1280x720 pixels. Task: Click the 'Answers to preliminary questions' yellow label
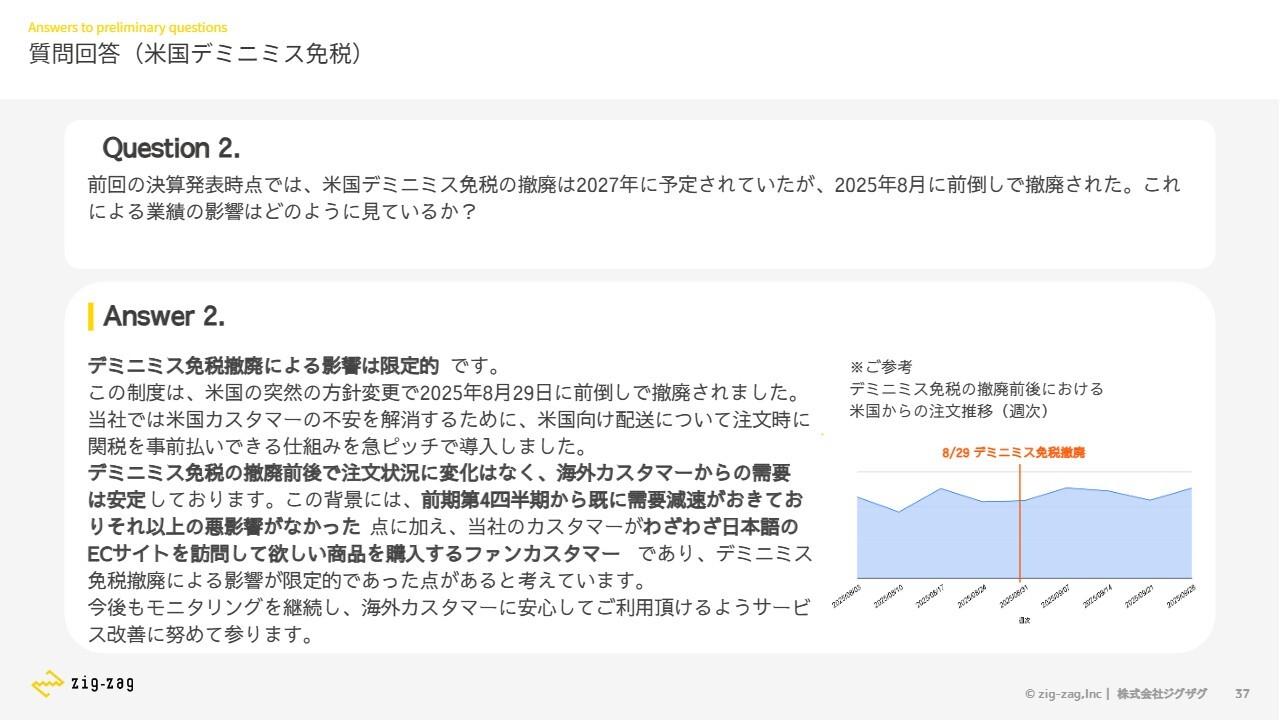[x=127, y=27]
